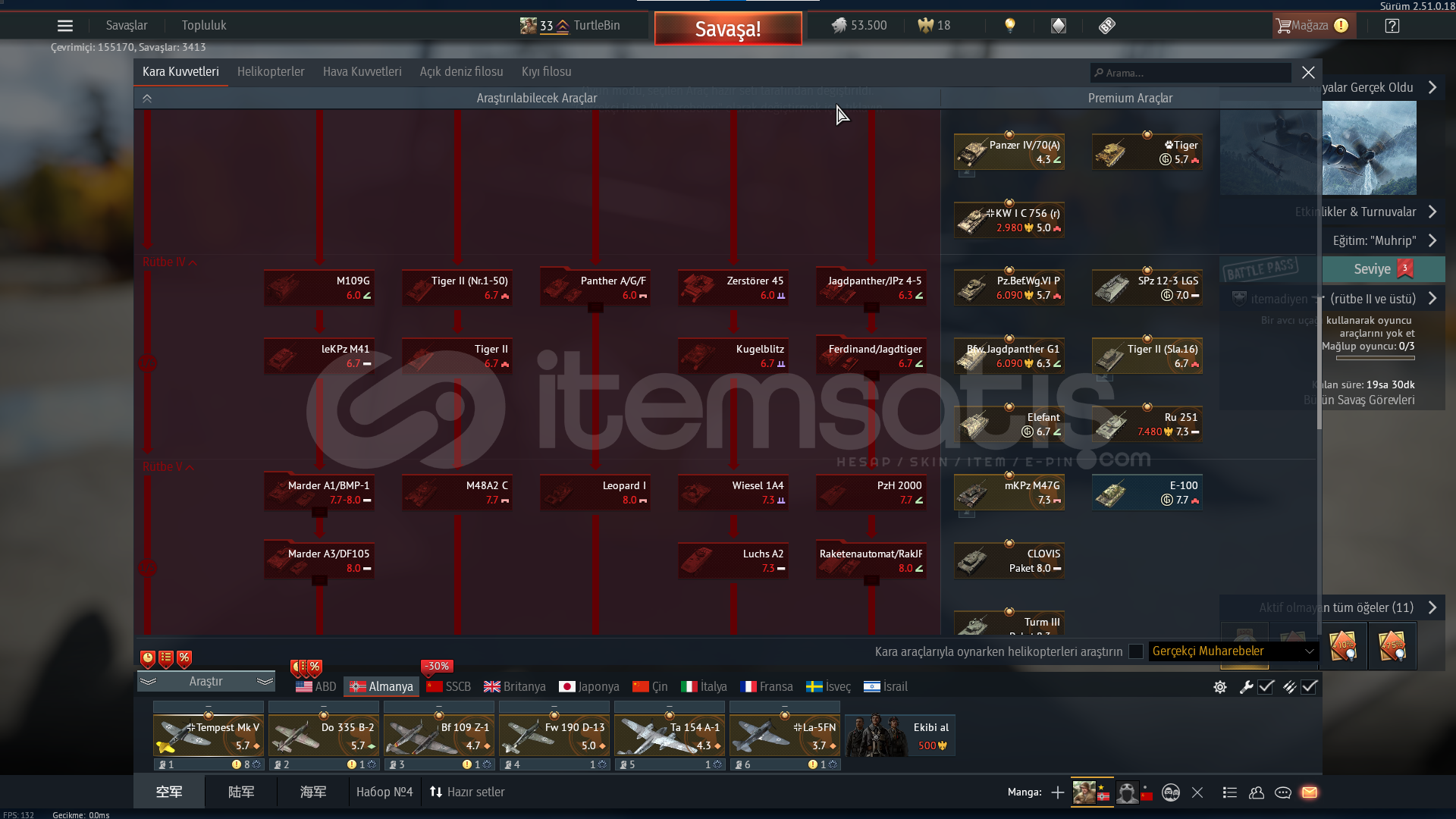Click the Arama search field
Screen dimensions: 1456x819
click(1191, 73)
